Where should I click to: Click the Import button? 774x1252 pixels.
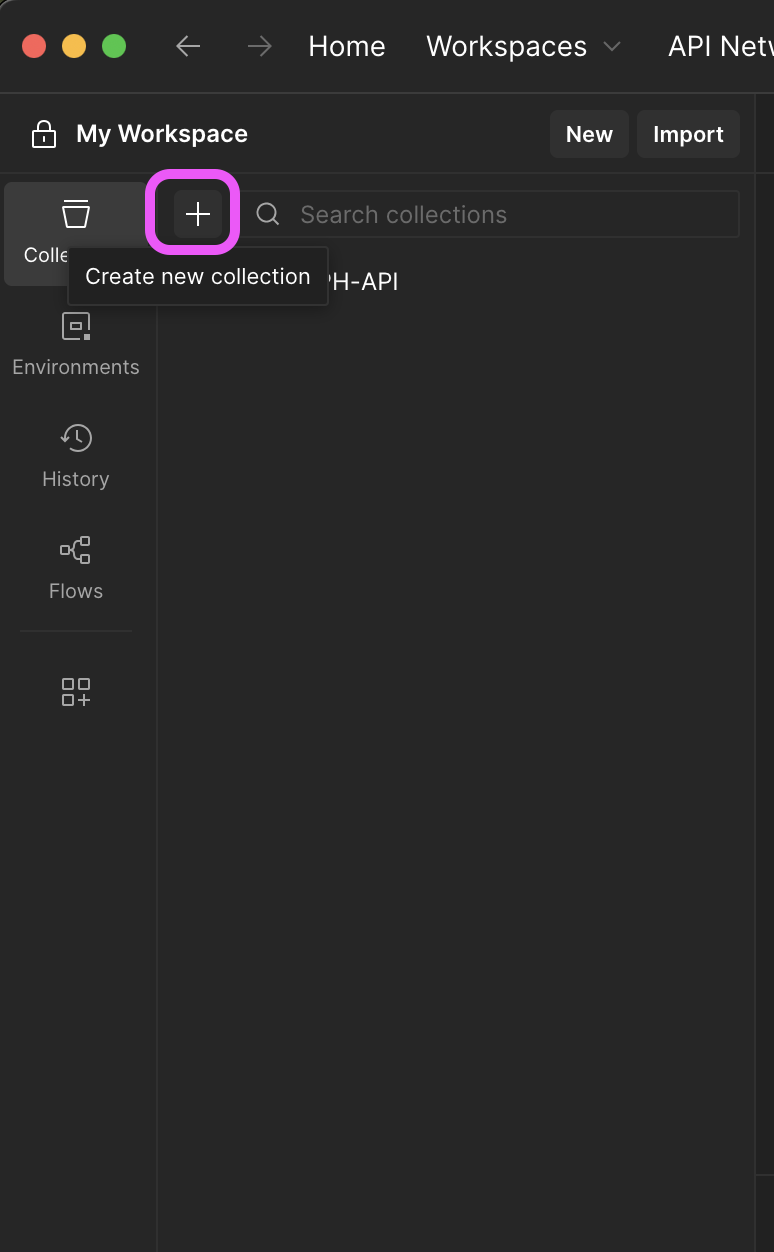(688, 133)
